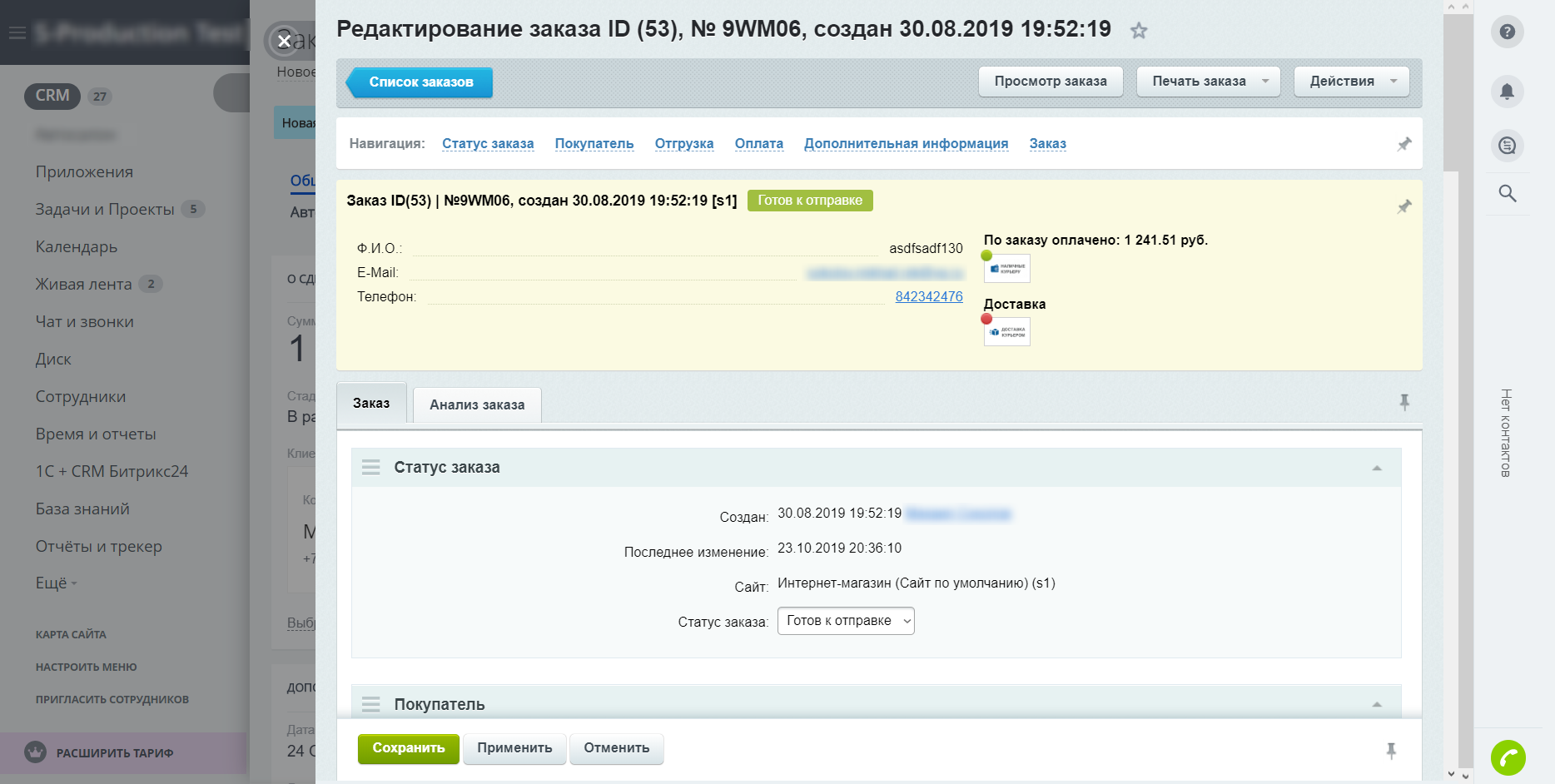Pin the bottom save buttons panel
This screenshot has width=1555, height=784.
coord(1391,751)
